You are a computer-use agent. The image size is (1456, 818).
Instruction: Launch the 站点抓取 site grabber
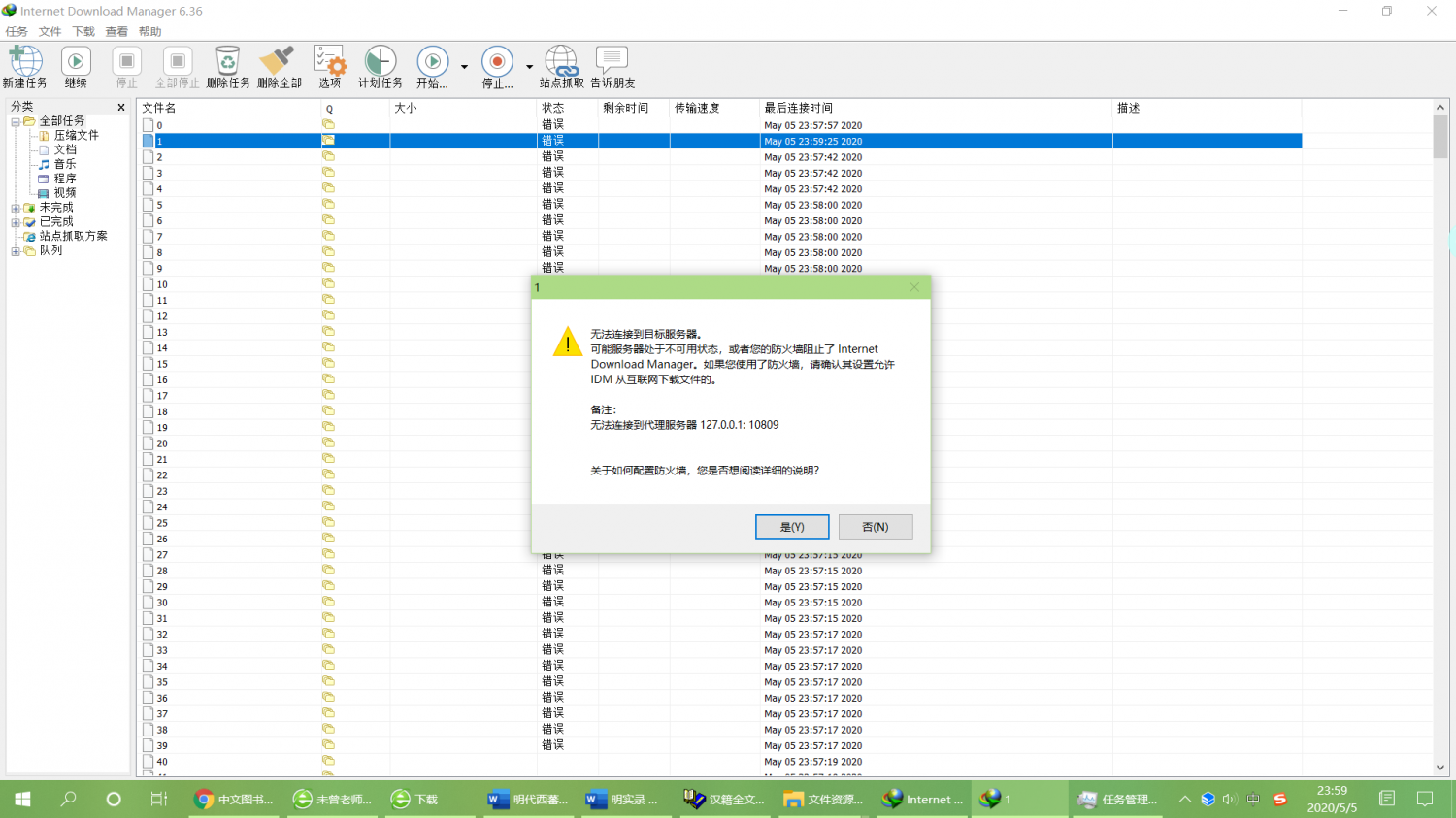coord(561,66)
